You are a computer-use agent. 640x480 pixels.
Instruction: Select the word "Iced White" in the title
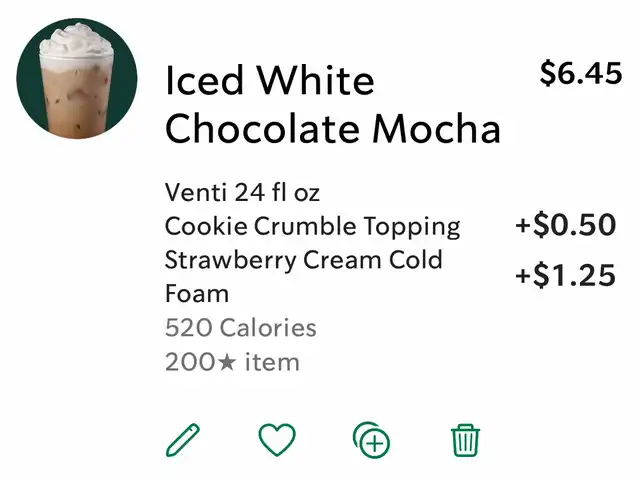270,80
